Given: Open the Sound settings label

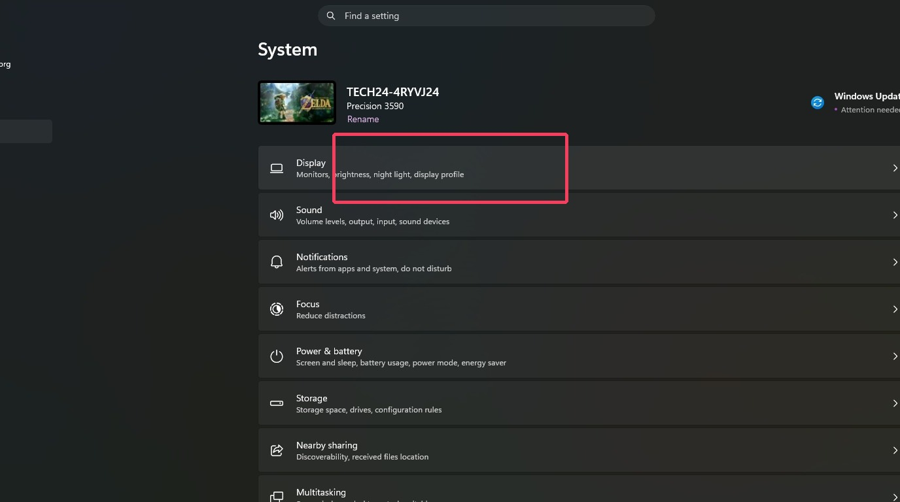Looking at the screenshot, I should pyautogui.click(x=309, y=210).
